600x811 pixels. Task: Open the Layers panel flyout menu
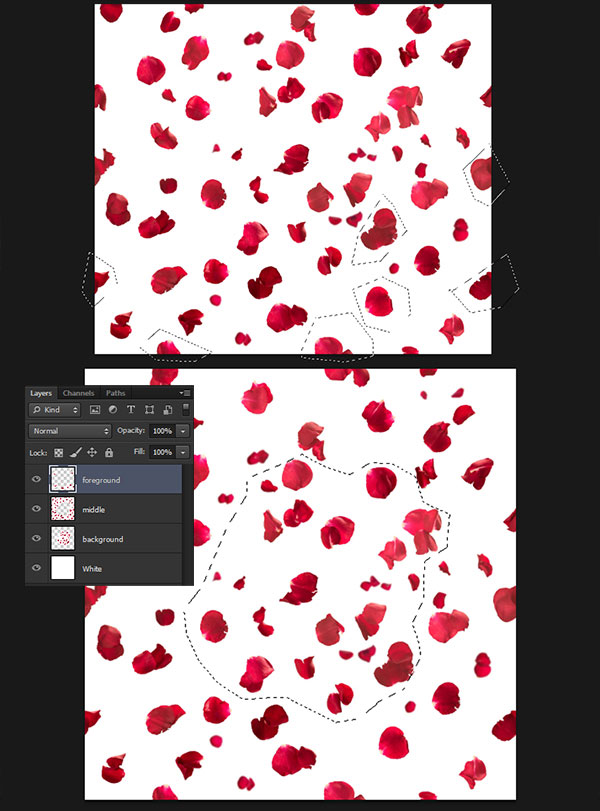point(185,393)
